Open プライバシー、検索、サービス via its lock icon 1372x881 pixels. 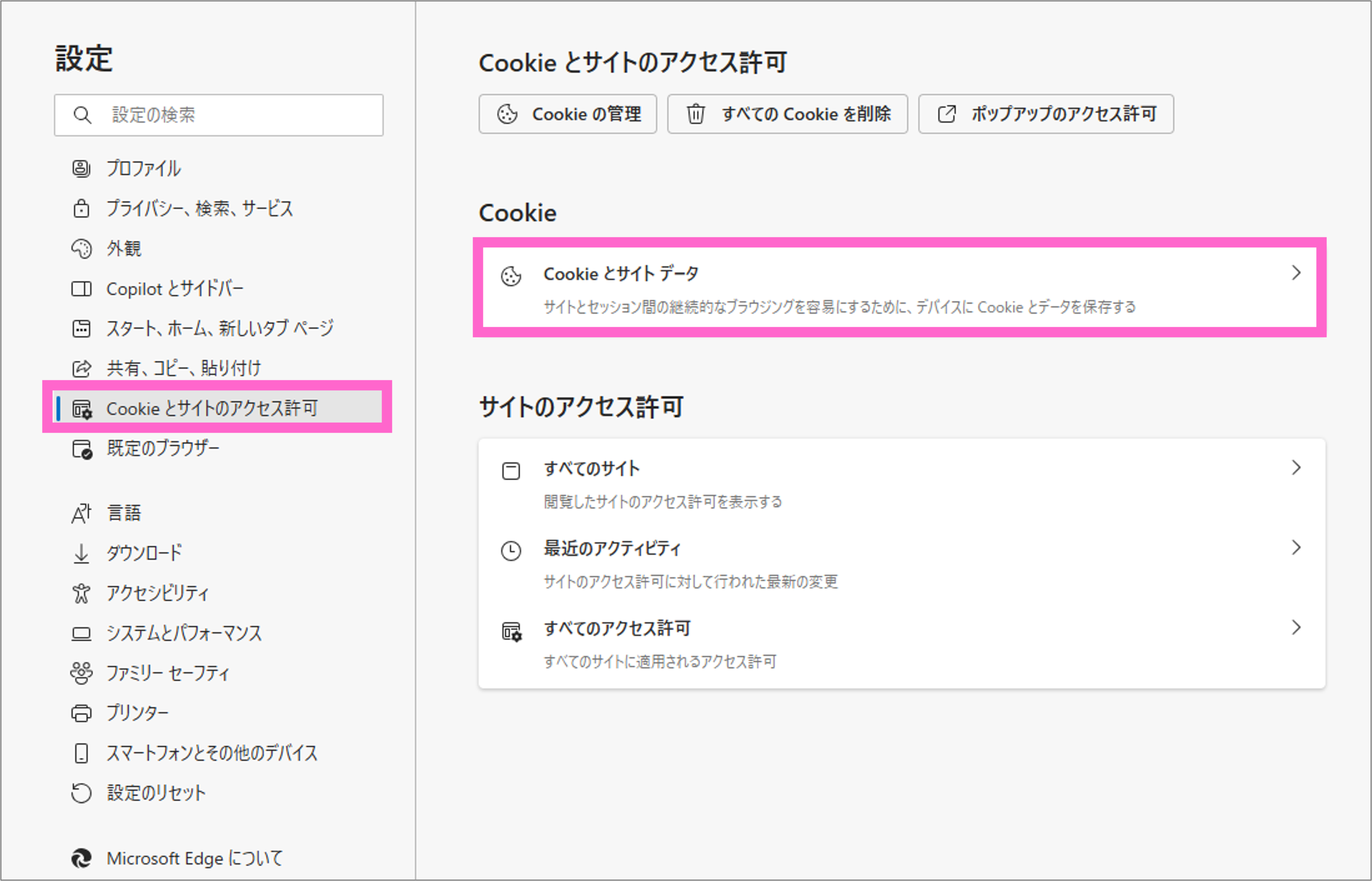coord(83,209)
